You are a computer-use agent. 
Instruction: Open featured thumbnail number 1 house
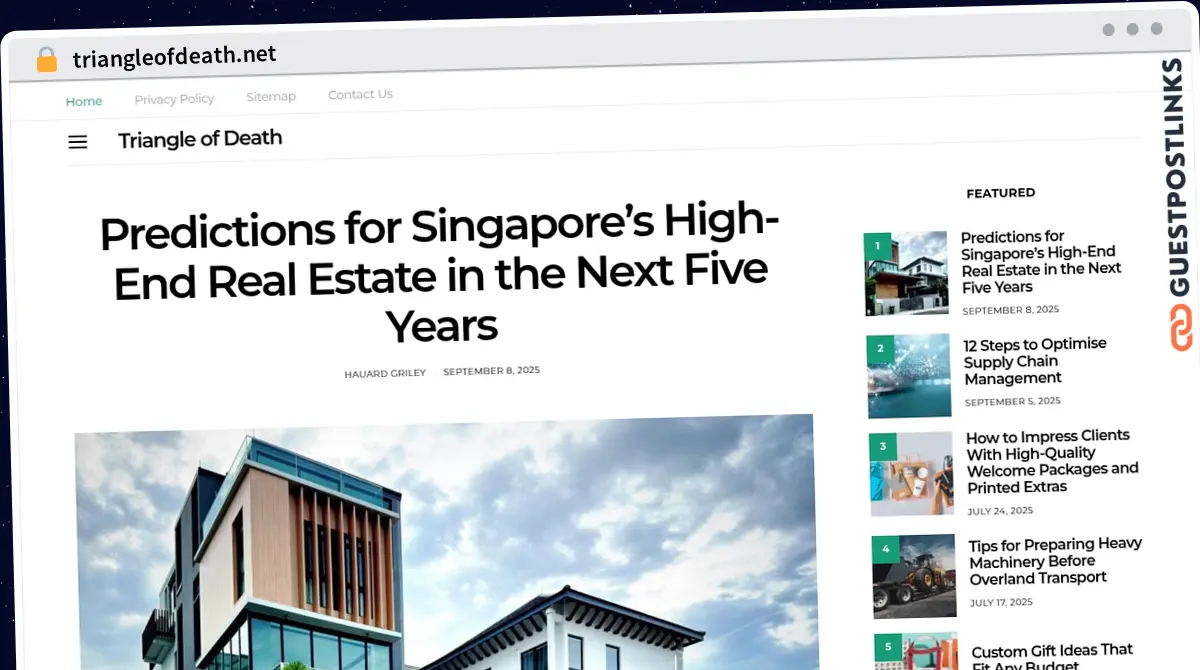click(x=906, y=274)
